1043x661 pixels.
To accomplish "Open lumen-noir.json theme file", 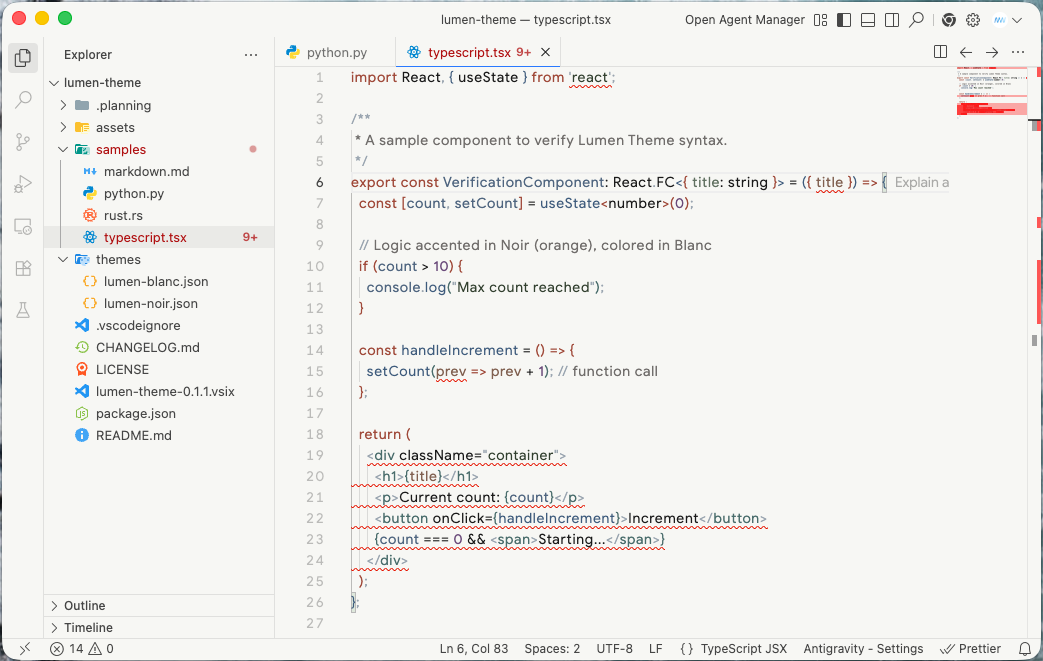I will [x=159, y=303].
